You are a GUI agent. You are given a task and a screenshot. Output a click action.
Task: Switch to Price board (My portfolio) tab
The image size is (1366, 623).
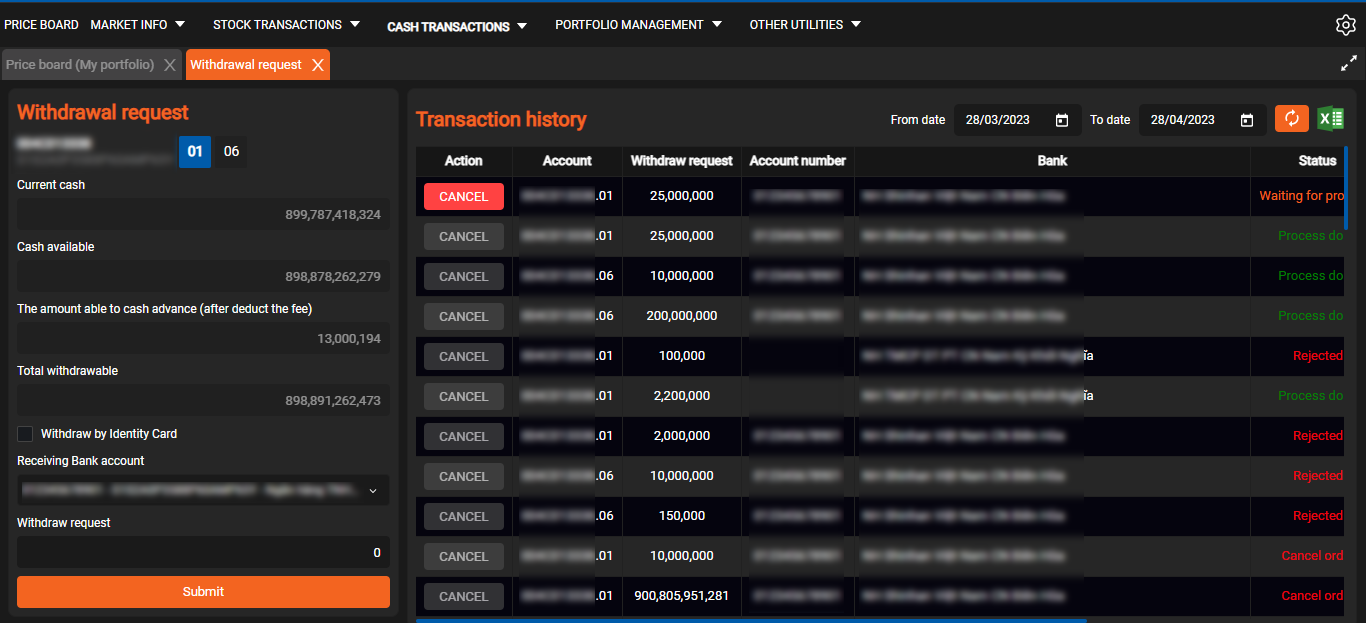tap(80, 65)
